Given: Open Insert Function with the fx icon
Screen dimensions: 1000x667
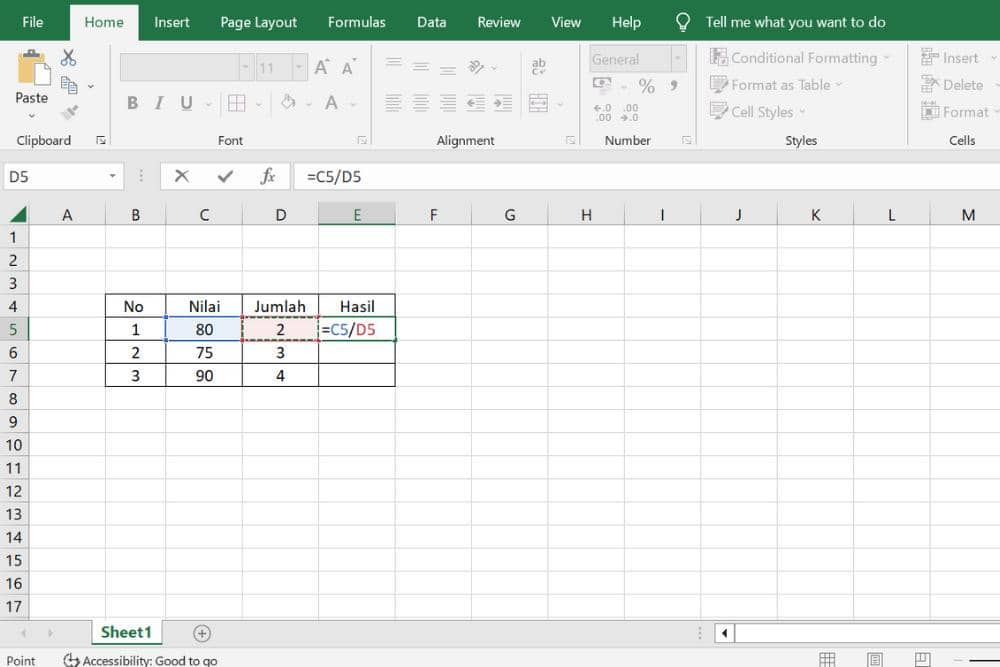Looking at the screenshot, I should coord(268,176).
